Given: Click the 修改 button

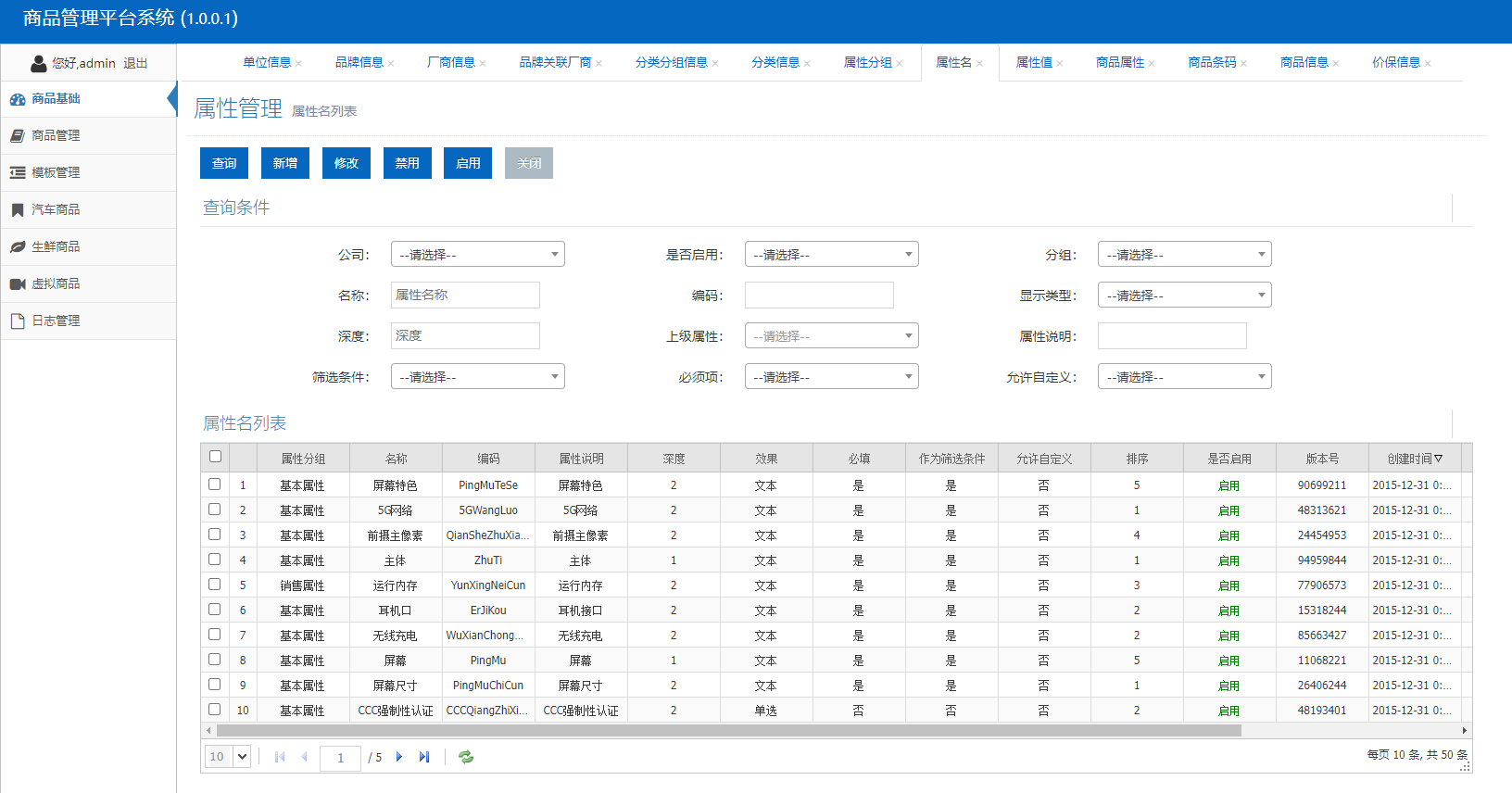Looking at the screenshot, I should click(346, 163).
